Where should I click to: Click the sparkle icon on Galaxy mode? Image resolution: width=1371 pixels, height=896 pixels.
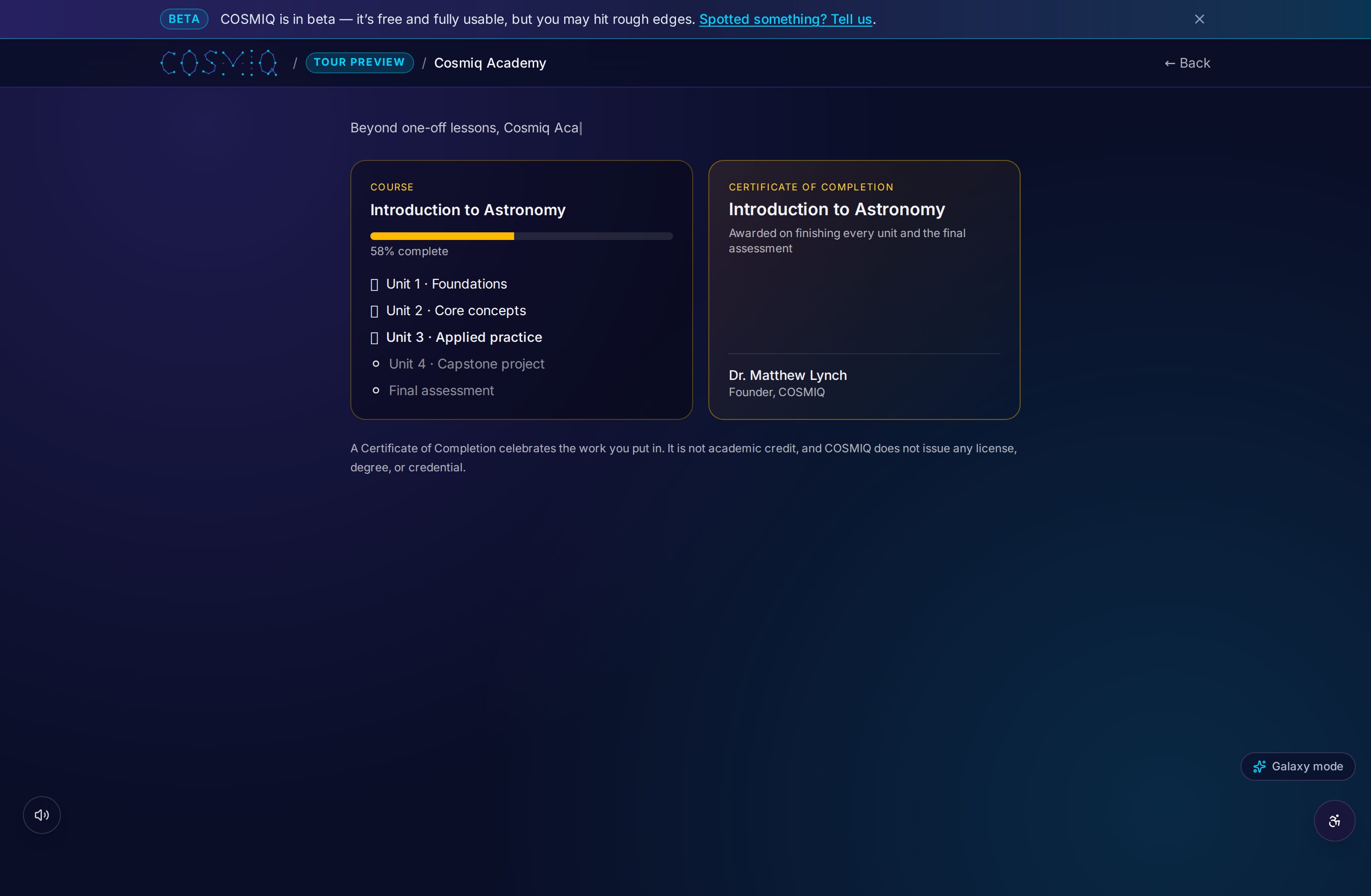(x=1259, y=767)
